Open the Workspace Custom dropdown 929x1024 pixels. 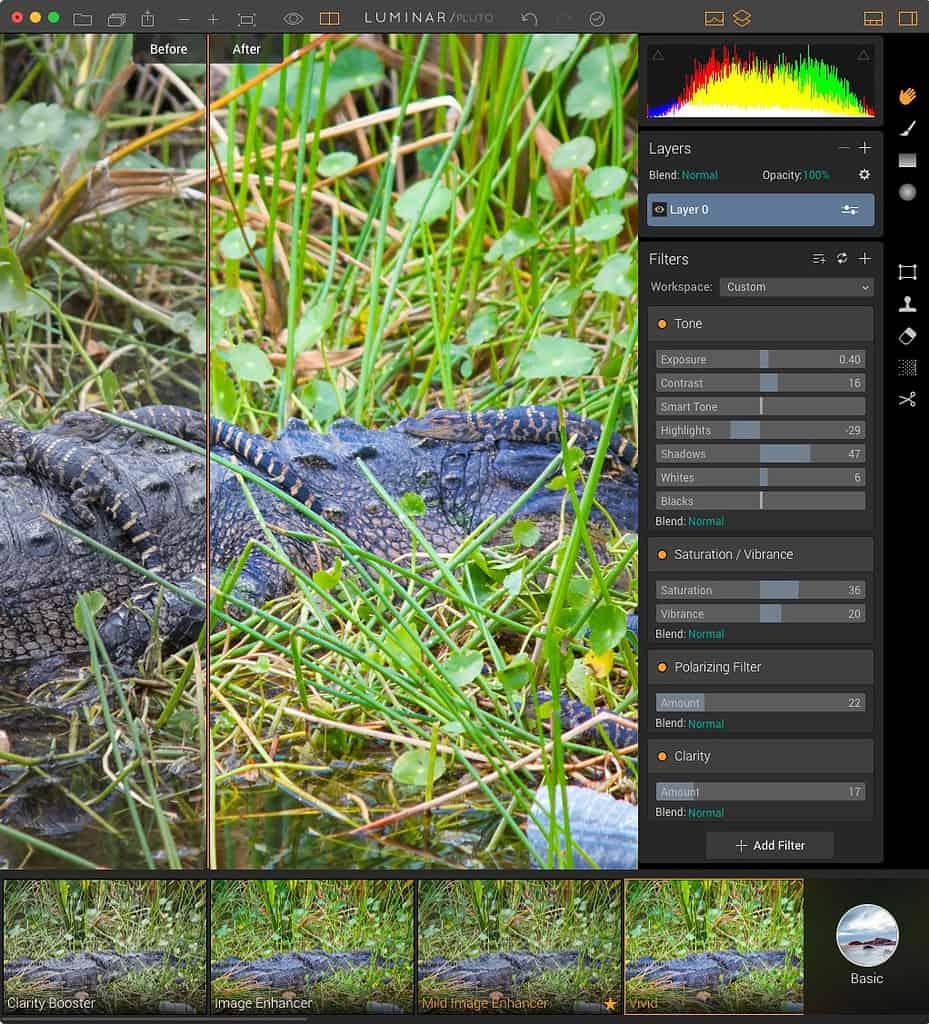[796, 287]
